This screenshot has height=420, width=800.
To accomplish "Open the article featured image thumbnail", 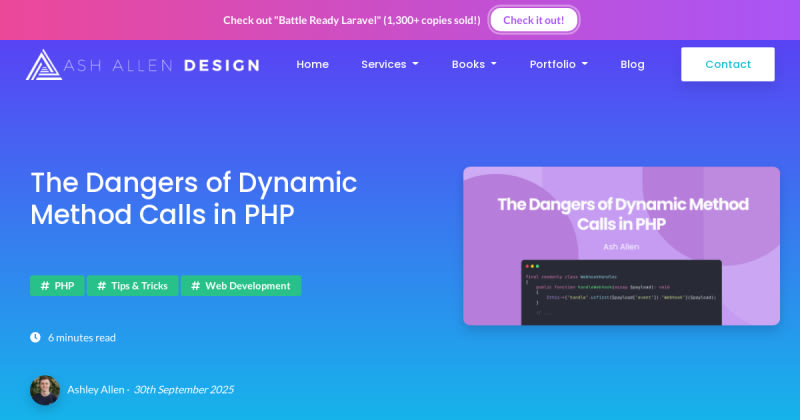I will click(x=621, y=246).
